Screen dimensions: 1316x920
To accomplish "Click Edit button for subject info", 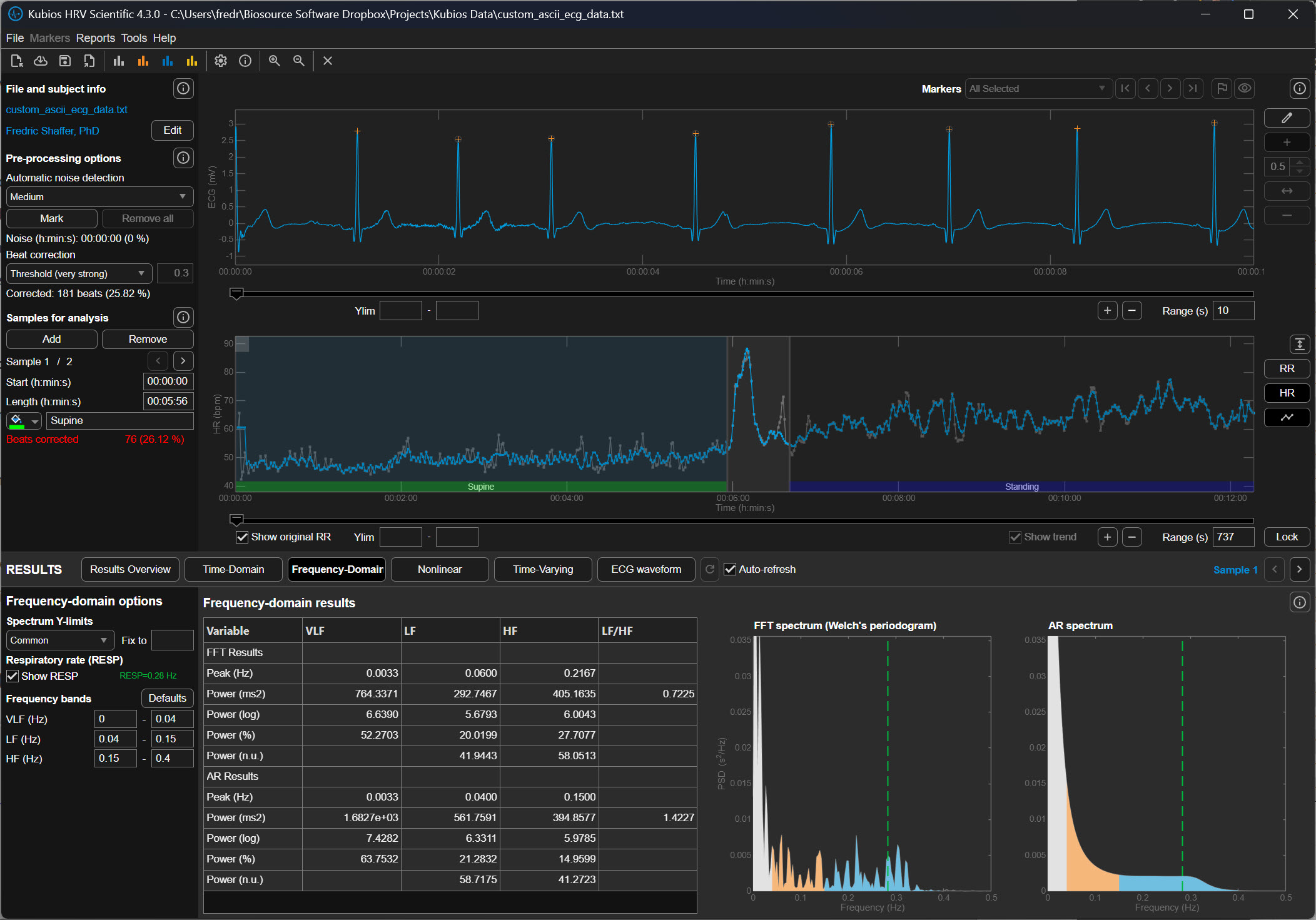I will pyautogui.click(x=172, y=130).
